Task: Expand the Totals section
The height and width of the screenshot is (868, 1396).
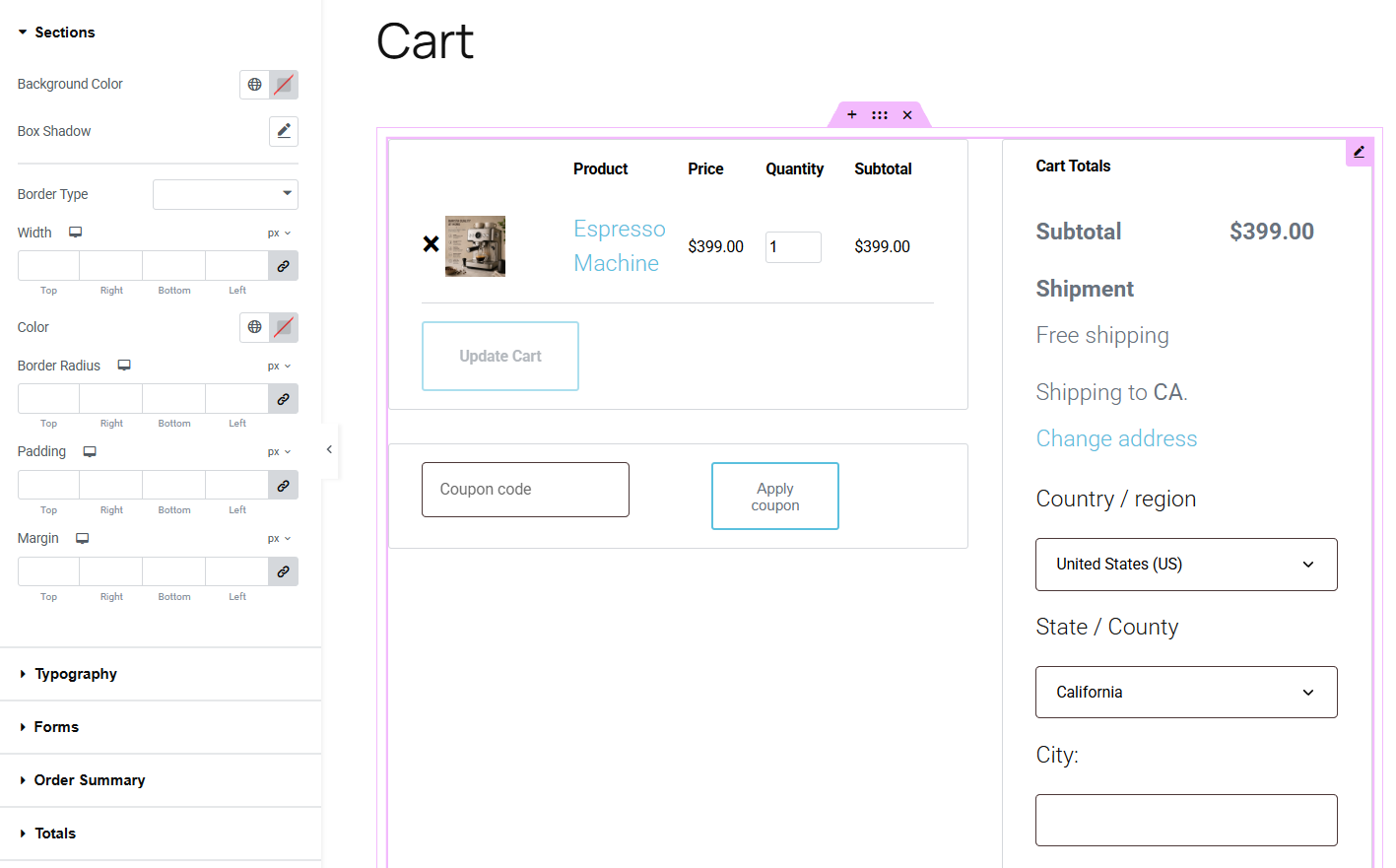Action: point(161,834)
